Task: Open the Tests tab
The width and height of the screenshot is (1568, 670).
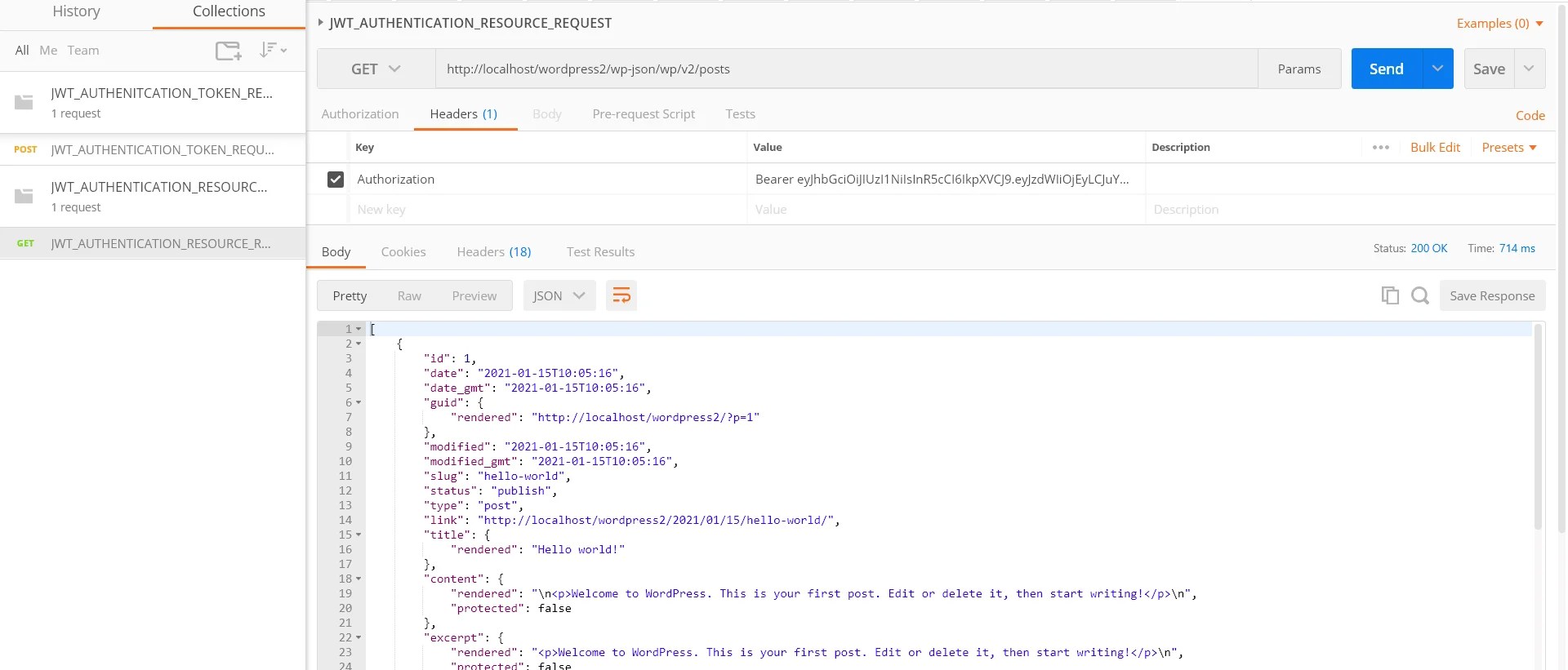Action: (x=741, y=114)
